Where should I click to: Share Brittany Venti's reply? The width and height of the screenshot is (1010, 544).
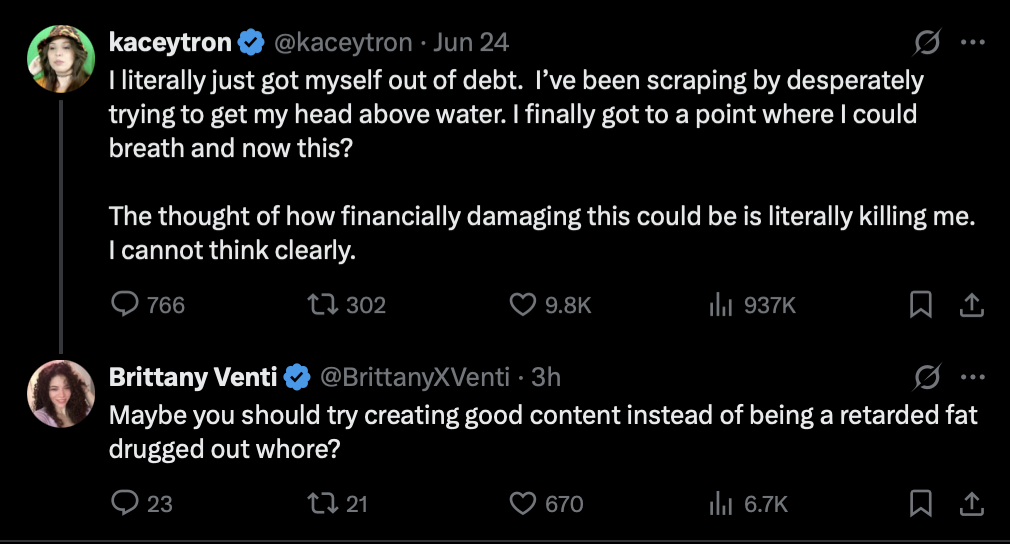(x=971, y=503)
